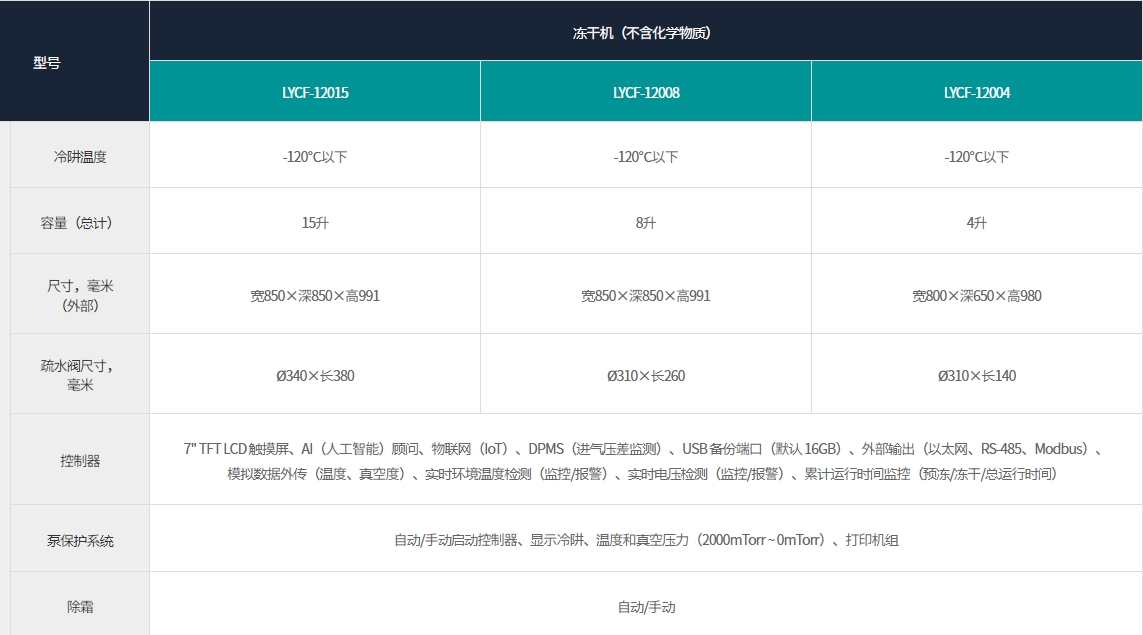
Task: Click the Ø310×长140 trap size cell
Action: click(977, 376)
